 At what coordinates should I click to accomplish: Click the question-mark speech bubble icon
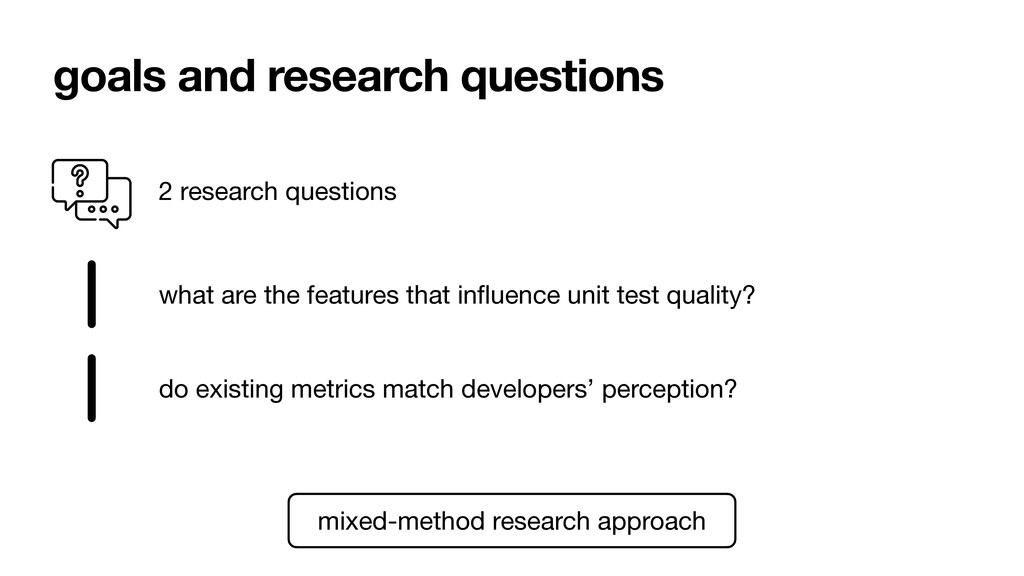pos(80,184)
